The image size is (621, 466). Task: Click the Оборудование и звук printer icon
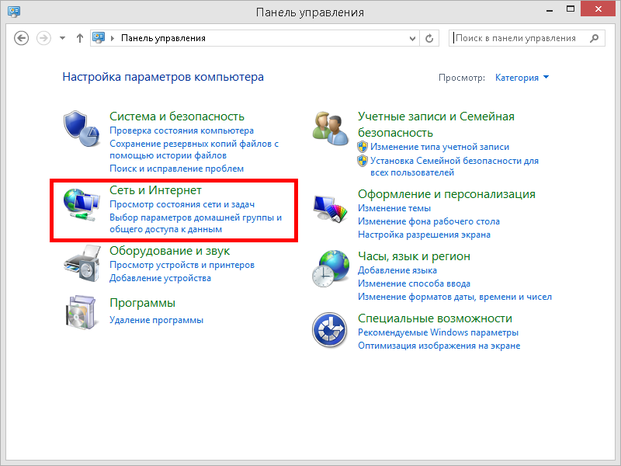click(x=81, y=263)
